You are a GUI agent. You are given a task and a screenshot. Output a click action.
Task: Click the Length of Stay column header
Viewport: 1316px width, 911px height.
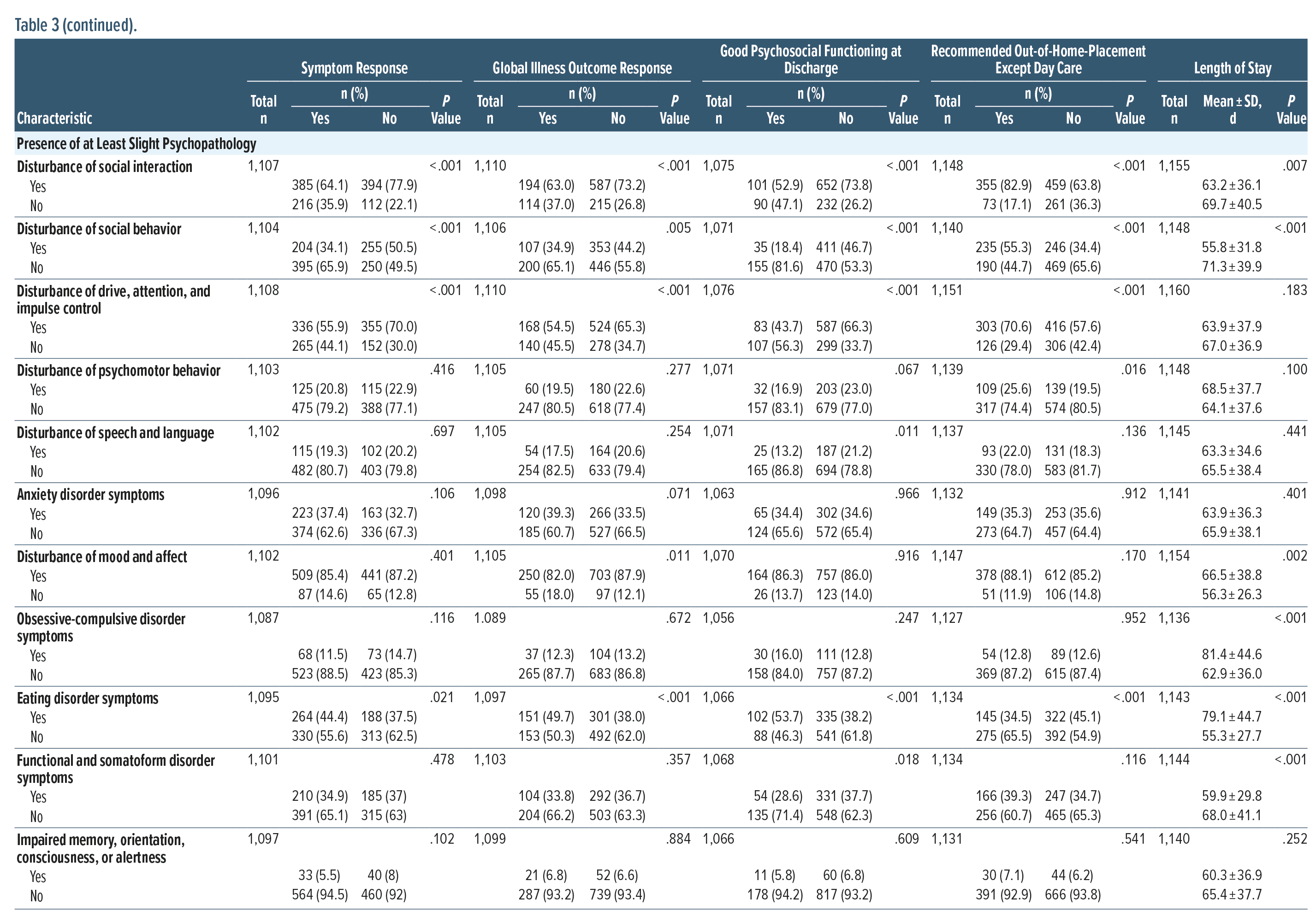coord(1232,68)
